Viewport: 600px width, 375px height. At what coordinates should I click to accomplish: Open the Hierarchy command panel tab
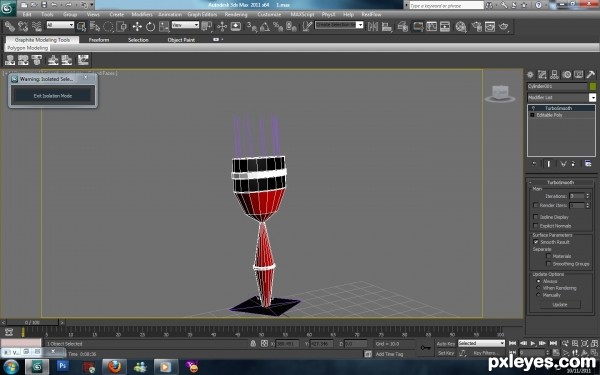(x=554, y=75)
